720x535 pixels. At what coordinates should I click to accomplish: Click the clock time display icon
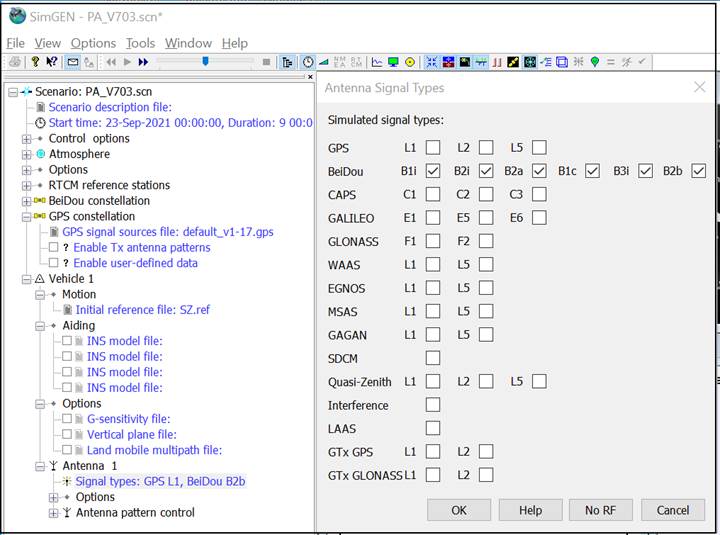(308, 62)
